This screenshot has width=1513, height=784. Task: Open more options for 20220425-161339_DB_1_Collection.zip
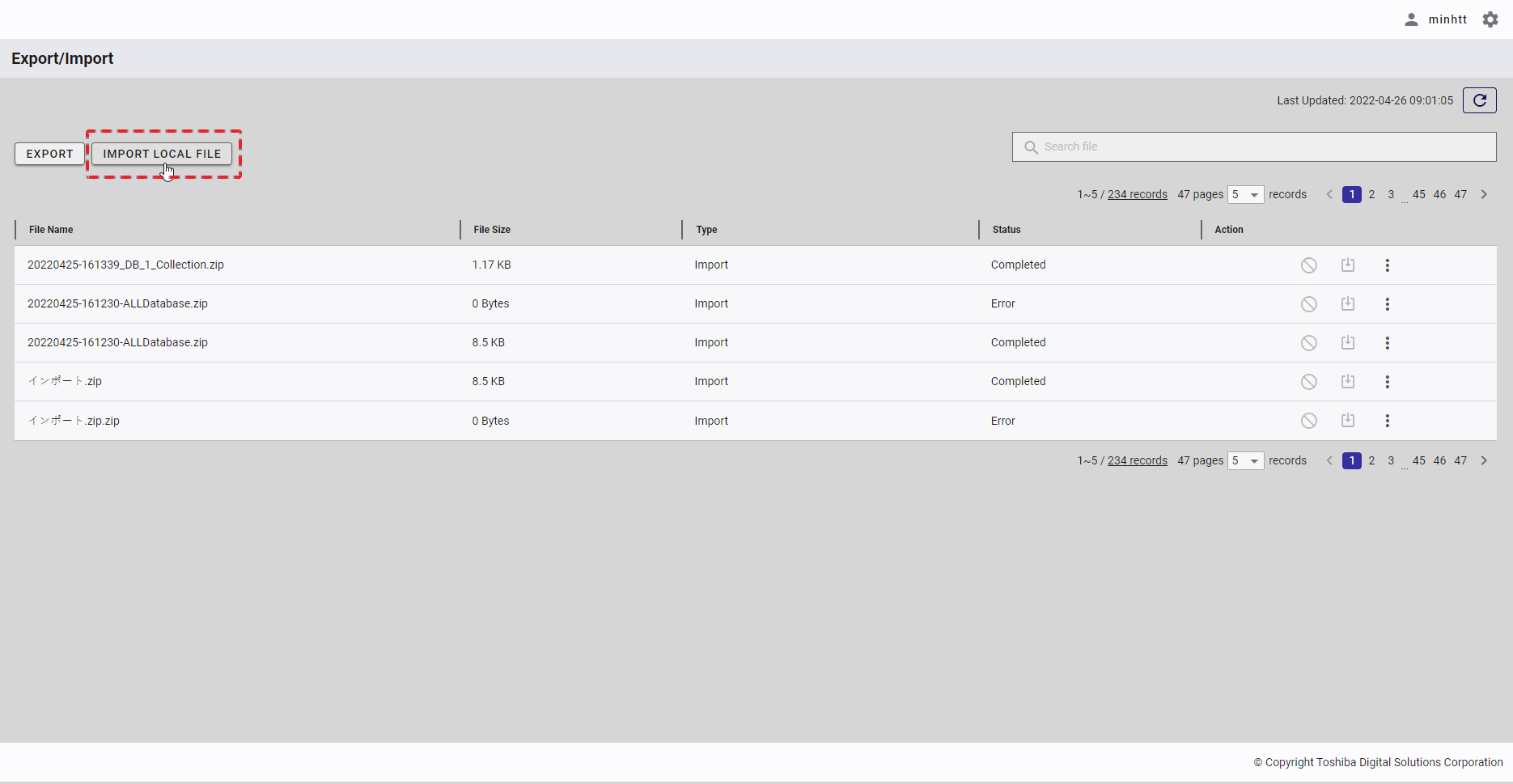1387,265
